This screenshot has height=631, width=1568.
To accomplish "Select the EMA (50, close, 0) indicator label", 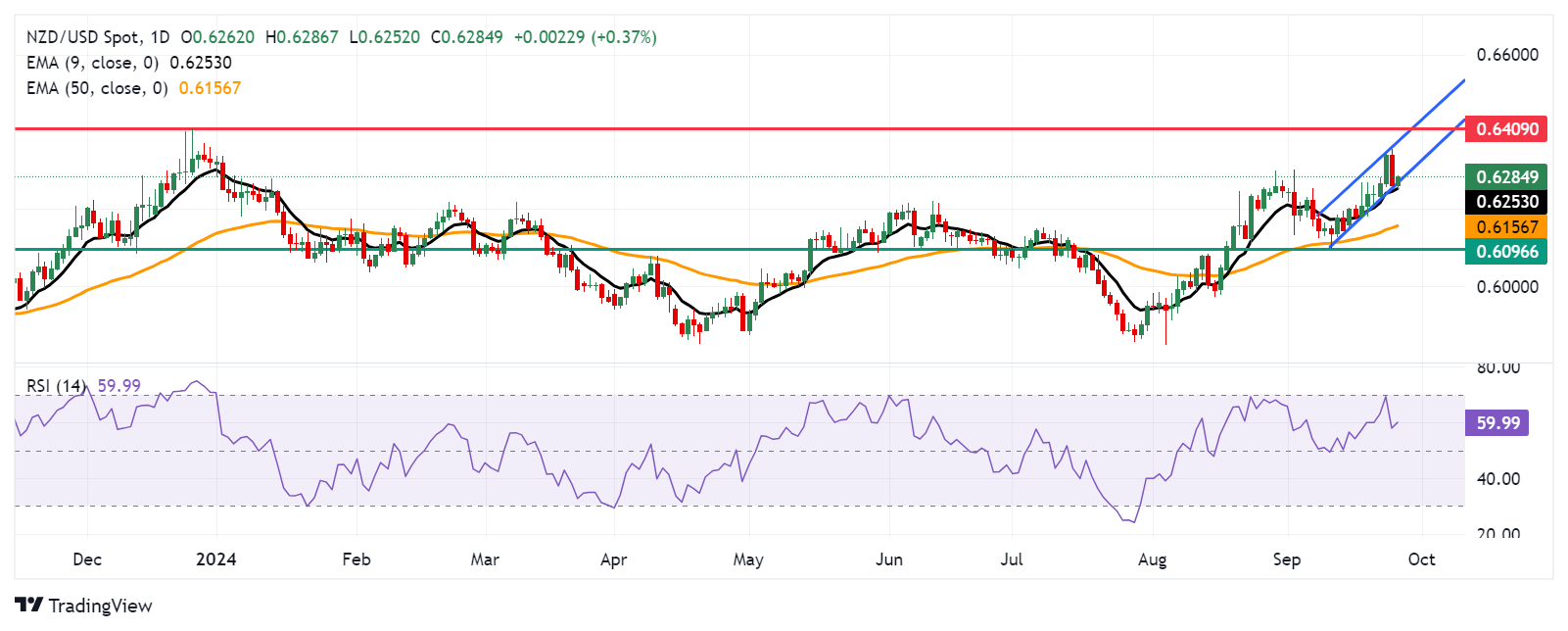I will click(x=97, y=88).
